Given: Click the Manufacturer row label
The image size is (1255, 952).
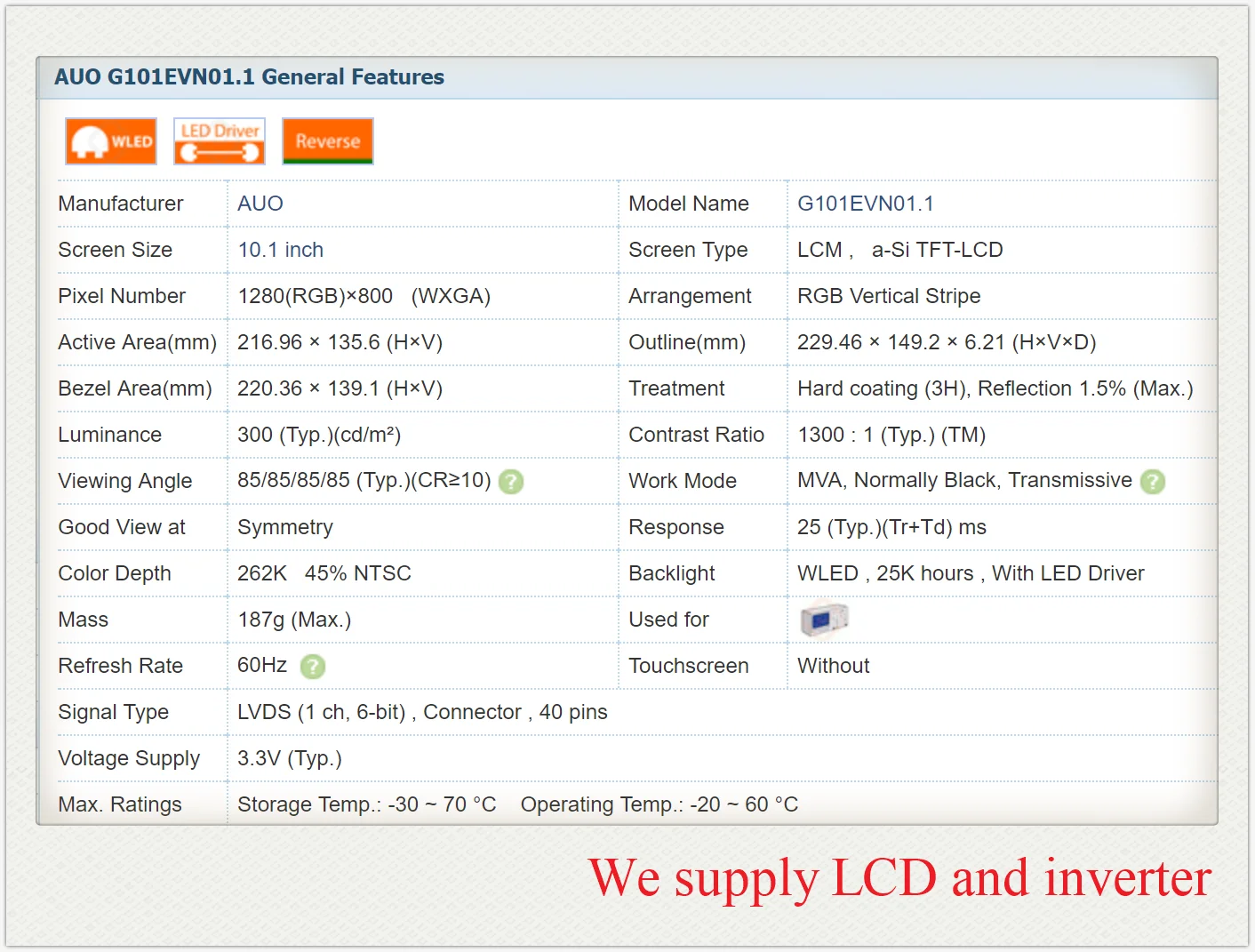Looking at the screenshot, I should 121,204.
